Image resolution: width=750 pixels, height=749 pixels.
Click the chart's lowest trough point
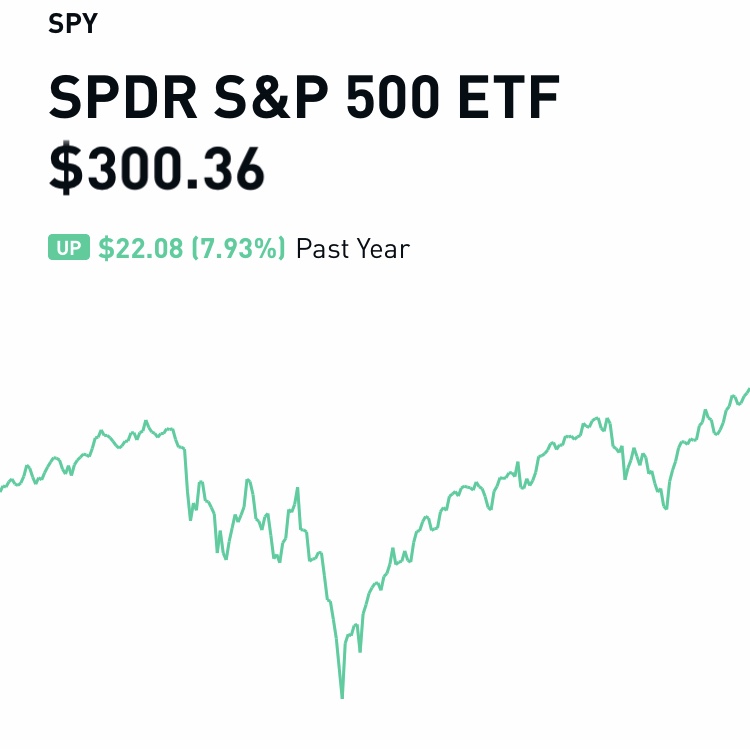[342, 697]
